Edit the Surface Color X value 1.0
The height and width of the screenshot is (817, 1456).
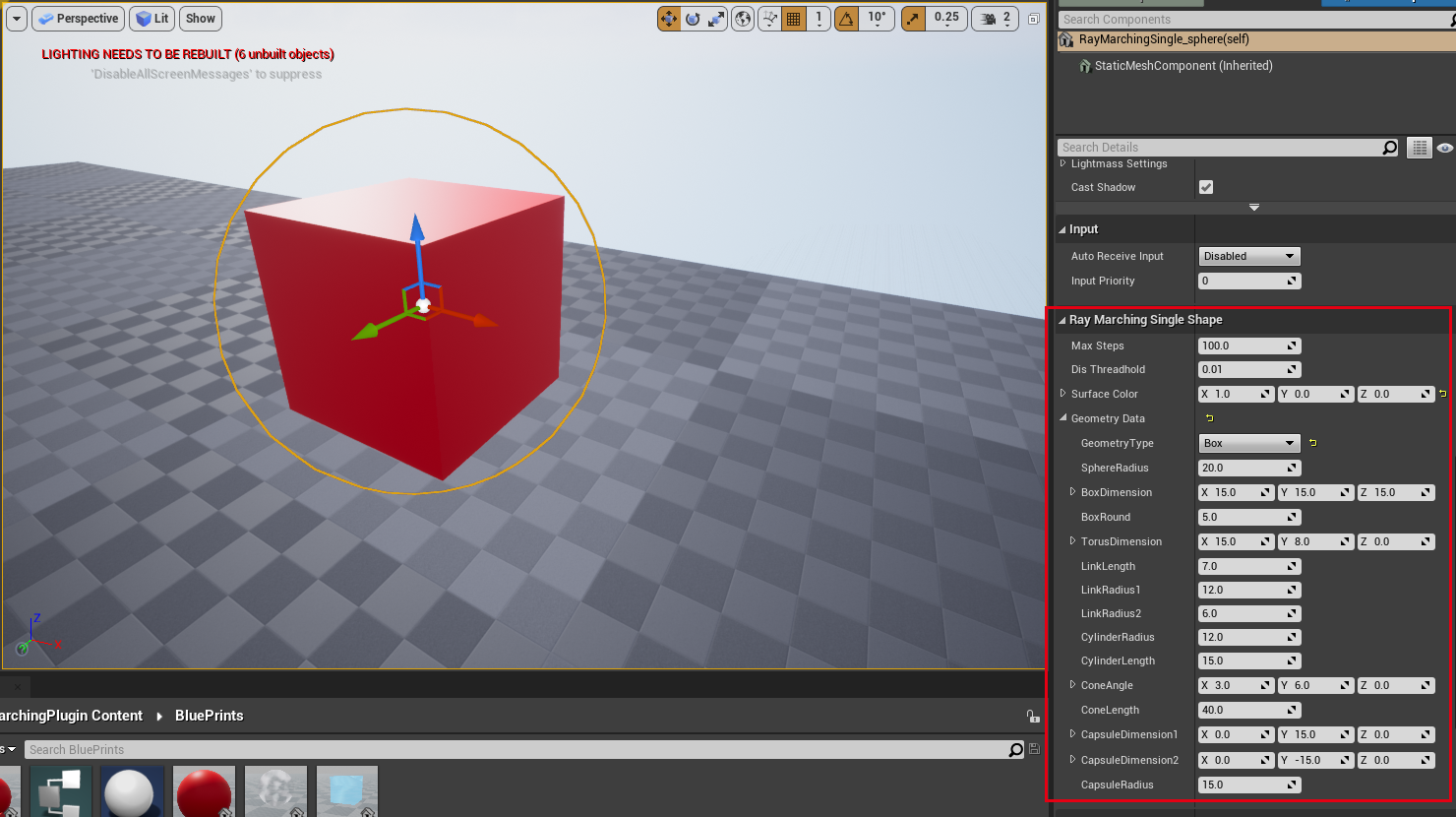point(1237,394)
